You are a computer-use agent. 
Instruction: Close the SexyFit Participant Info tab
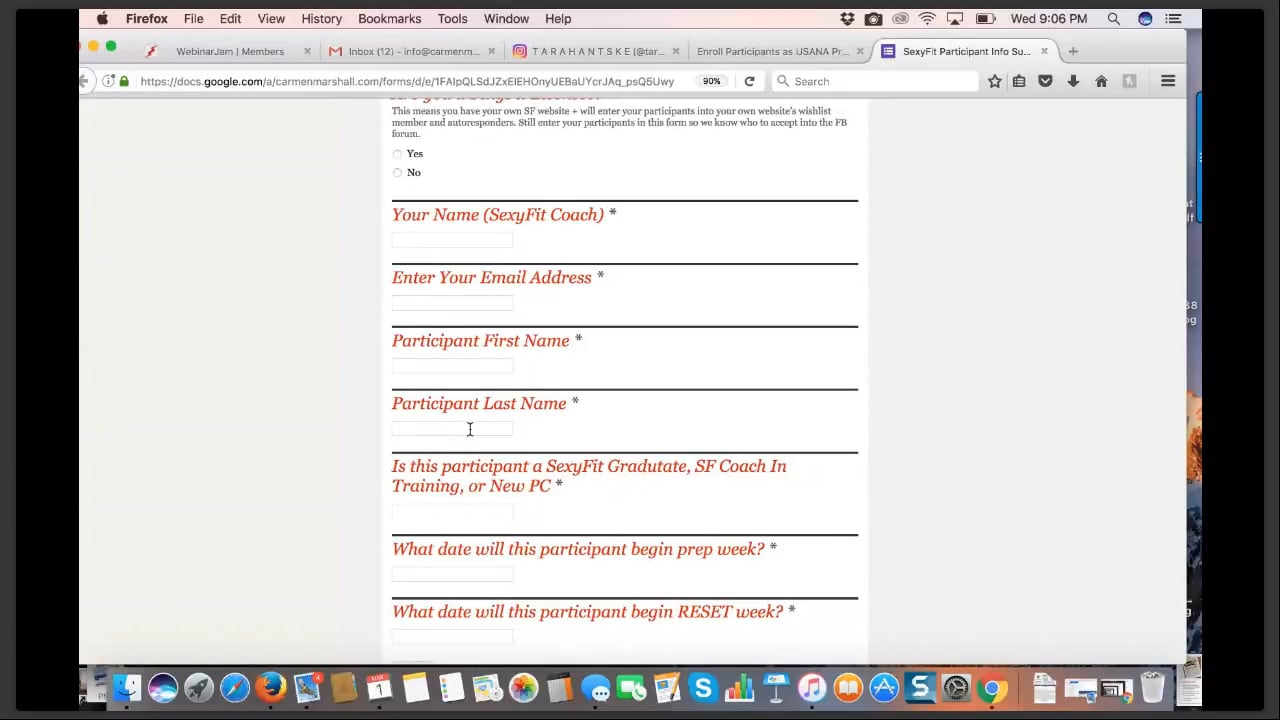coord(1044,51)
